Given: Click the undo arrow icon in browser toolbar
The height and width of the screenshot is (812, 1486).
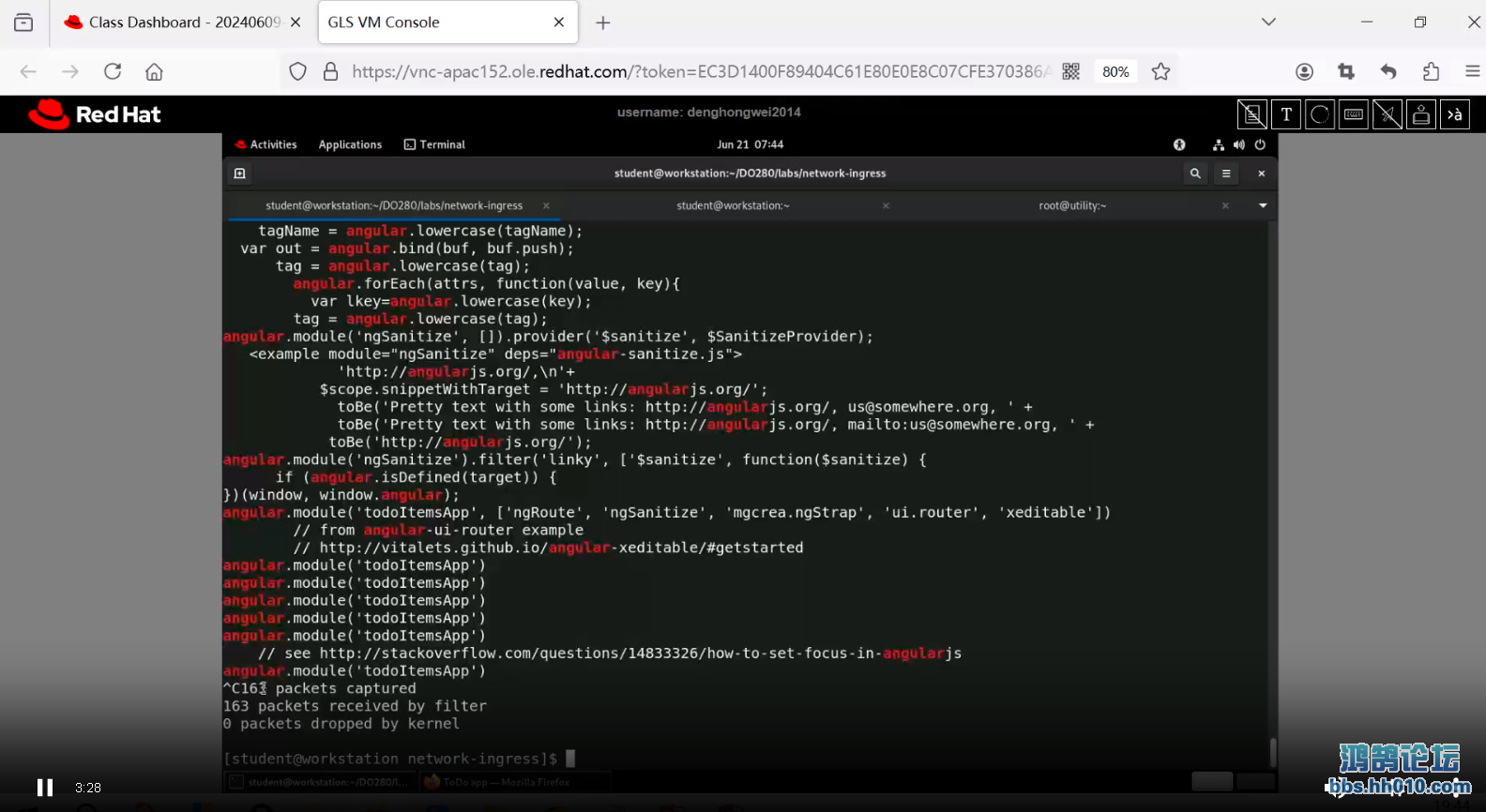Looking at the screenshot, I should point(1388,71).
